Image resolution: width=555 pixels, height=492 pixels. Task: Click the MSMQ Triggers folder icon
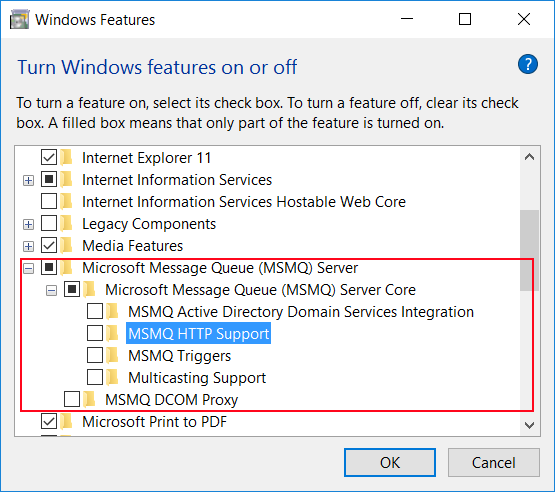[113, 355]
